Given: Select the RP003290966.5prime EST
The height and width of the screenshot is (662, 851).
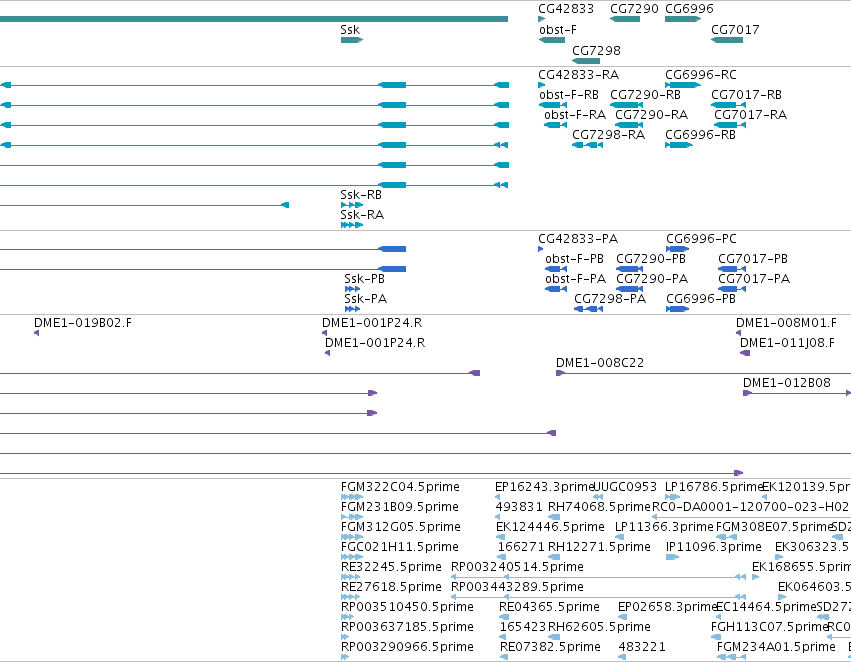Looking at the screenshot, I should (345, 658).
